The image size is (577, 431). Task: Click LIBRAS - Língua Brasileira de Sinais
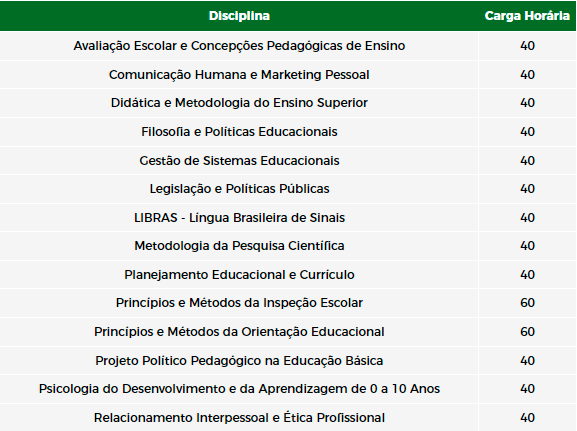tap(239, 218)
